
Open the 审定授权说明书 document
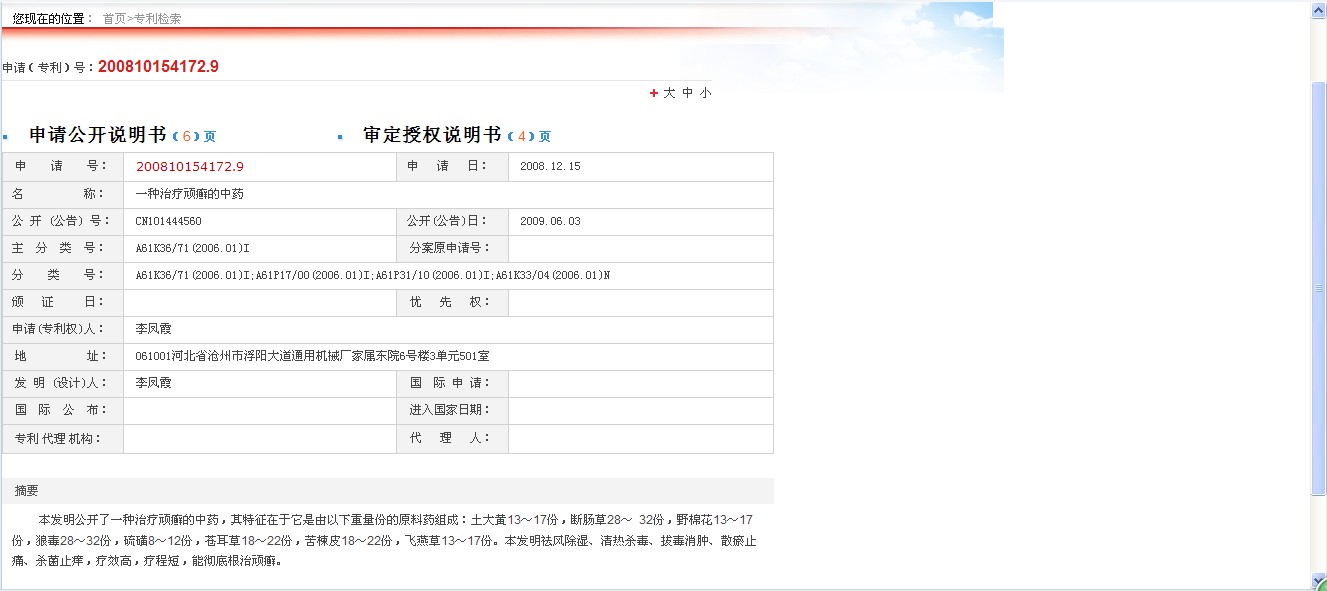tap(432, 135)
